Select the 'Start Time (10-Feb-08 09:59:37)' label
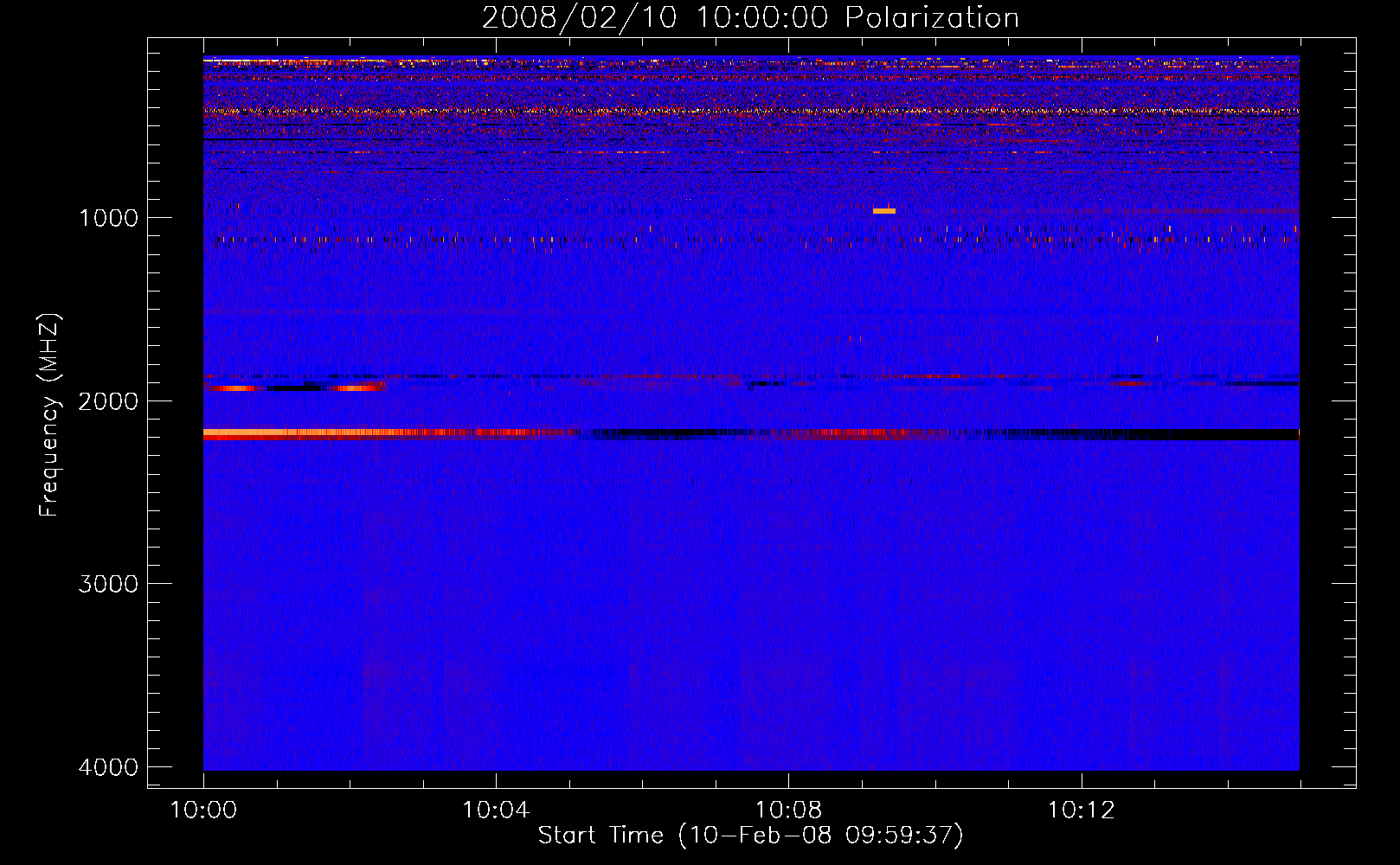This screenshot has height=865, width=1400. (750, 836)
